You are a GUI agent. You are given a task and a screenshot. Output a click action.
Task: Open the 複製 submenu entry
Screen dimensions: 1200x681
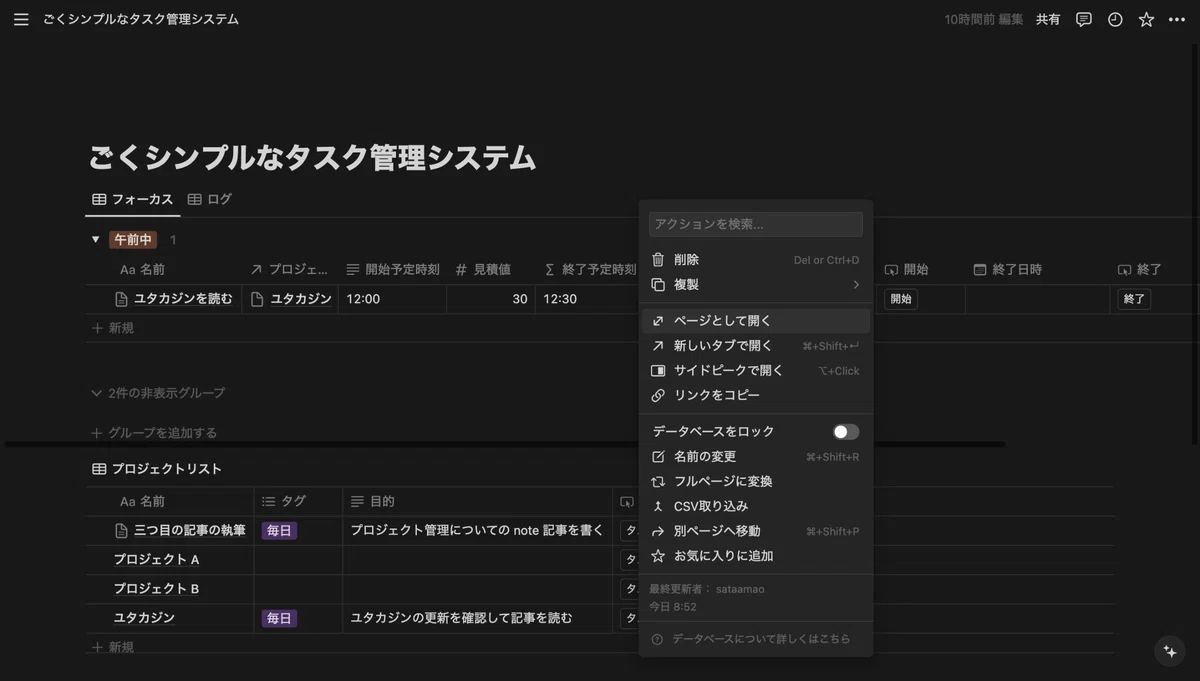pyautogui.click(x=755, y=285)
